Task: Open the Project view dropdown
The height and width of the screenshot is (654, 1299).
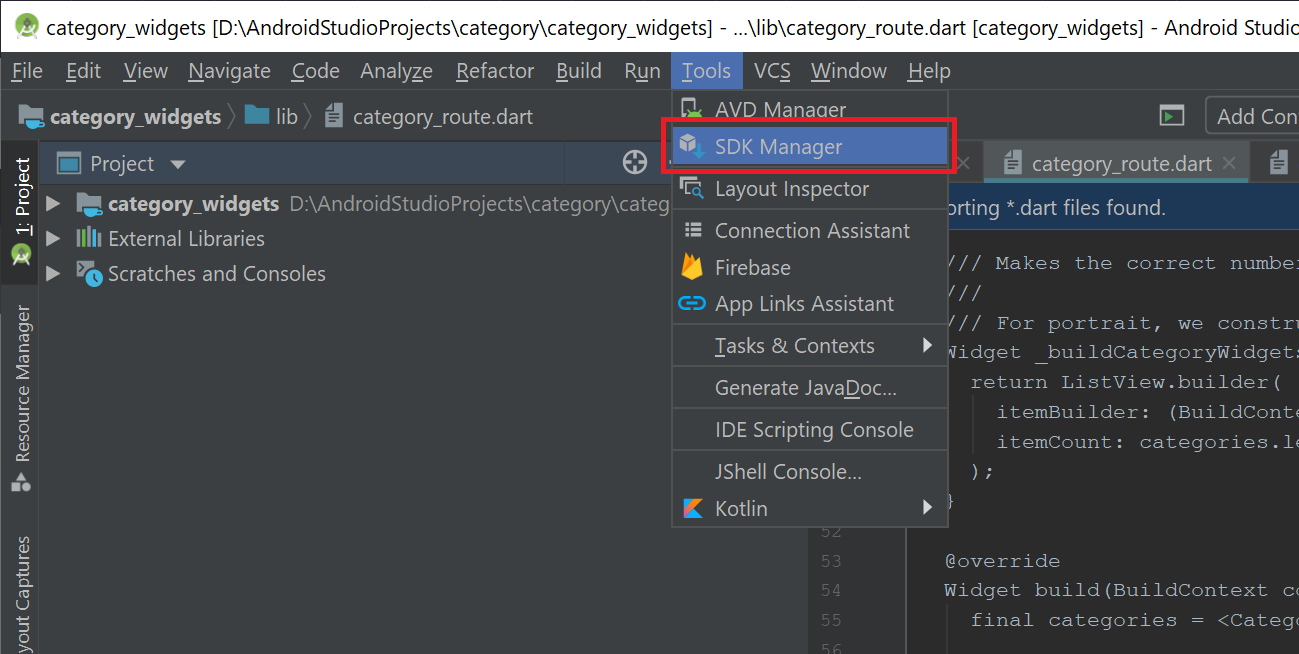Action: pyautogui.click(x=177, y=163)
